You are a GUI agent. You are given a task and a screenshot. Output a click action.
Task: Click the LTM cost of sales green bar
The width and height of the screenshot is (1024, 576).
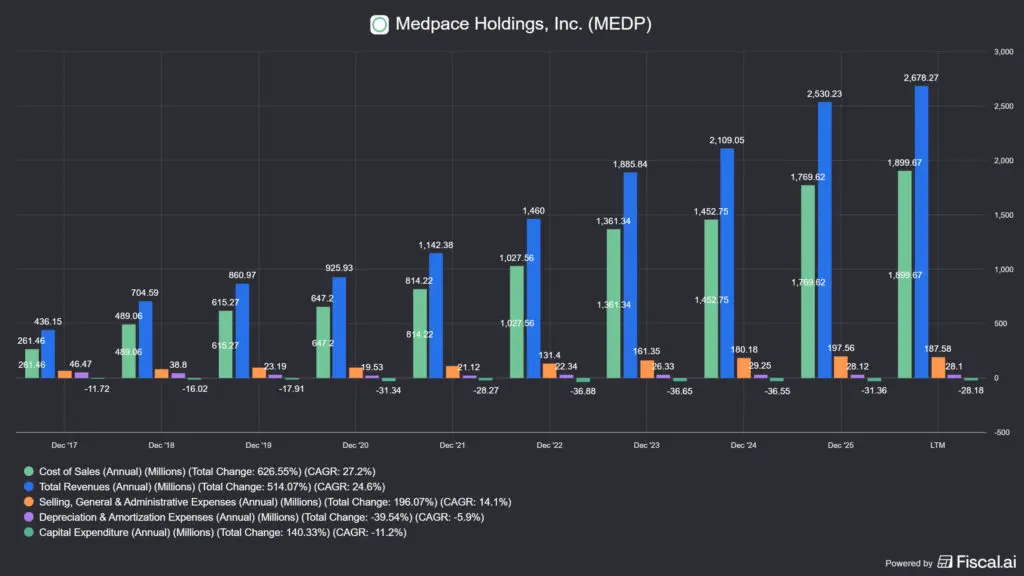tap(904, 274)
